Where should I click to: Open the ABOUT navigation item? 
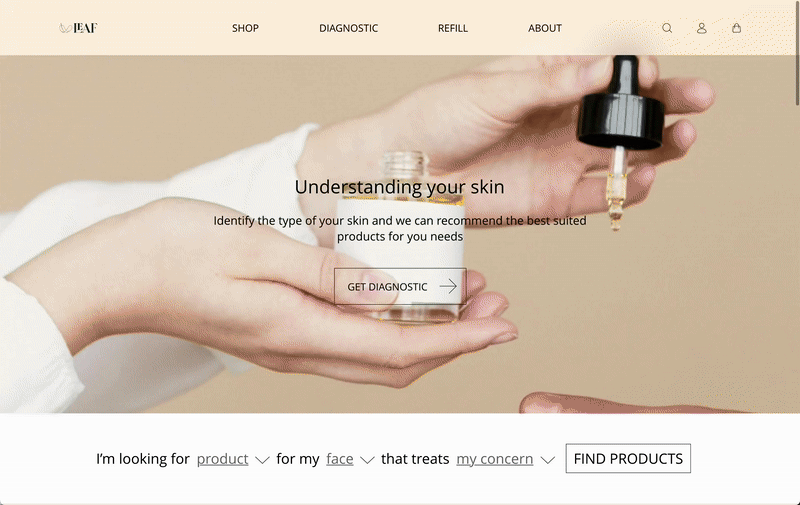coord(545,28)
